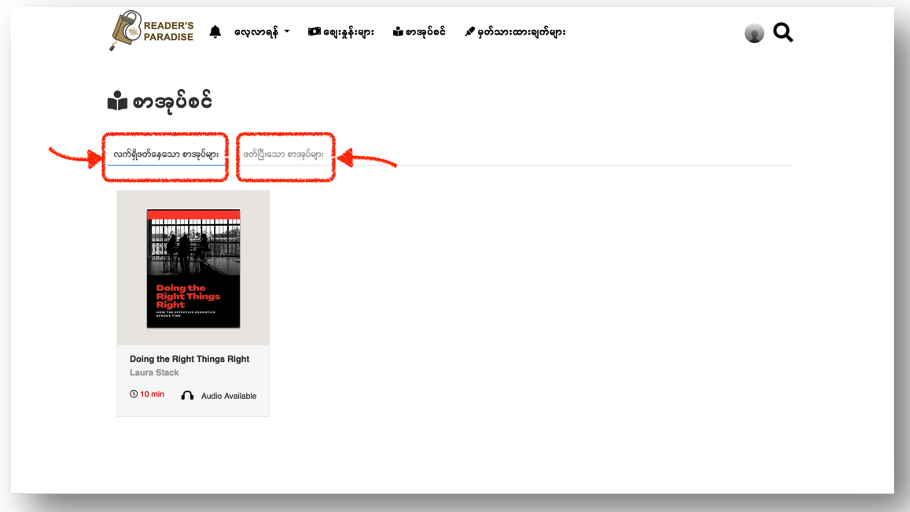The width and height of the screenshot is (910, 512).
Task: Switch to the ဖတ်ပြီးသော စာအုပ်များ tab
Action: pos(284,155)
